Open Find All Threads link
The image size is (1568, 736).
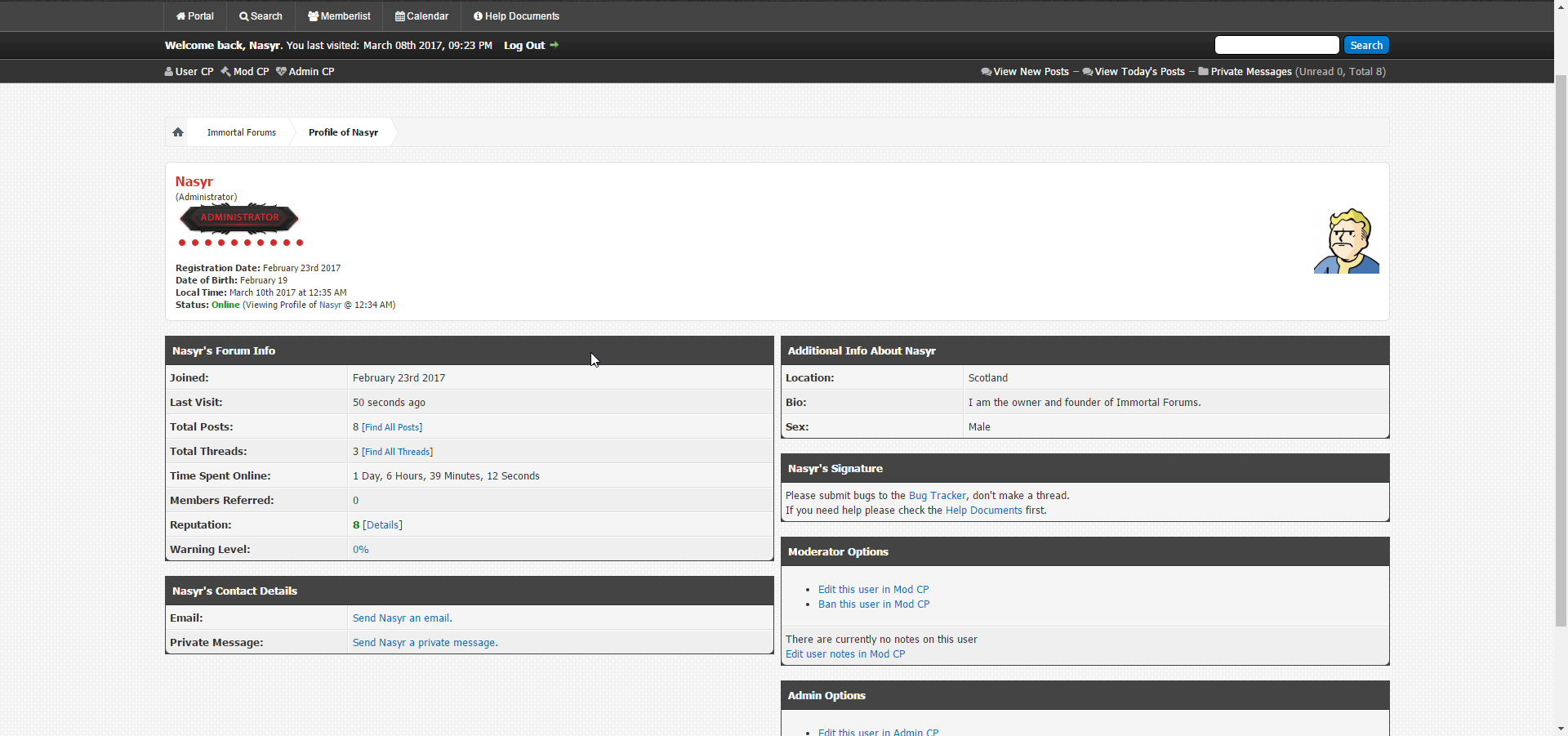(x=397, y=452)
